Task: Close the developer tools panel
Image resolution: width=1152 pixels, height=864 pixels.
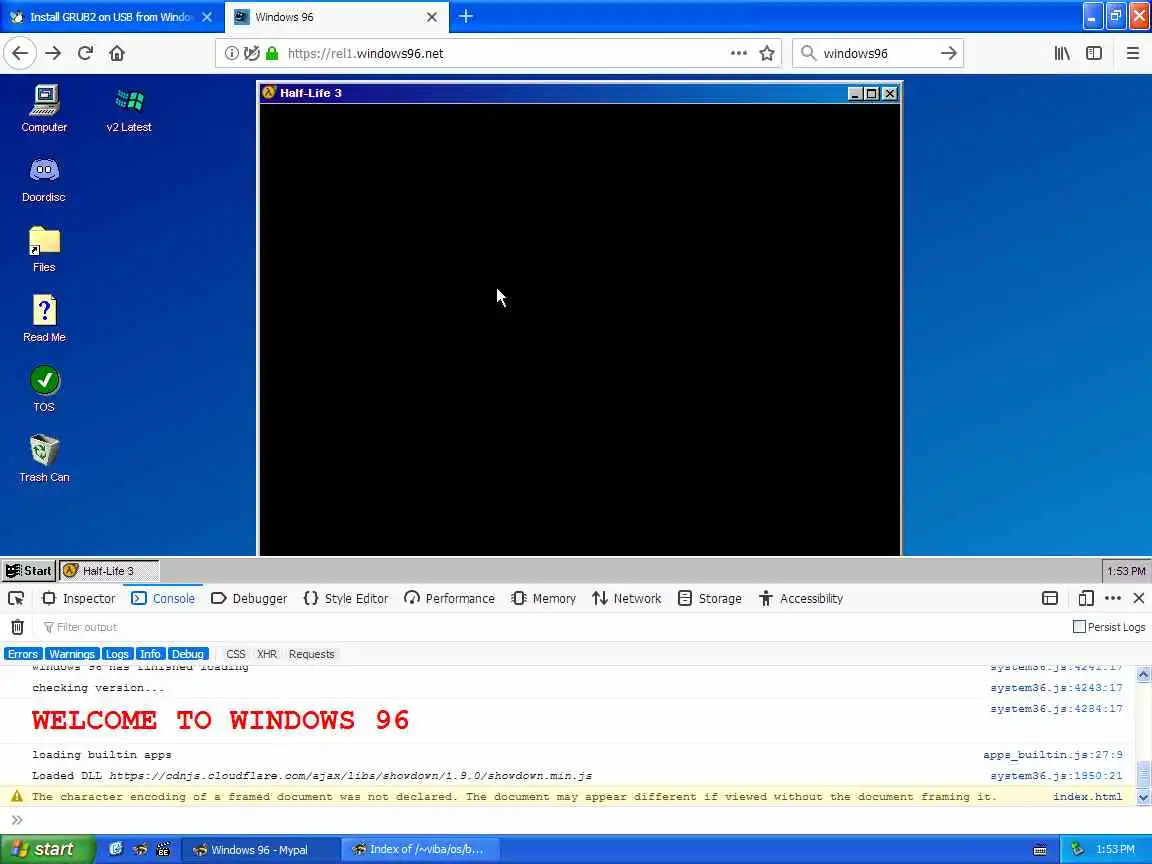Action: (x=1139, y=598)
